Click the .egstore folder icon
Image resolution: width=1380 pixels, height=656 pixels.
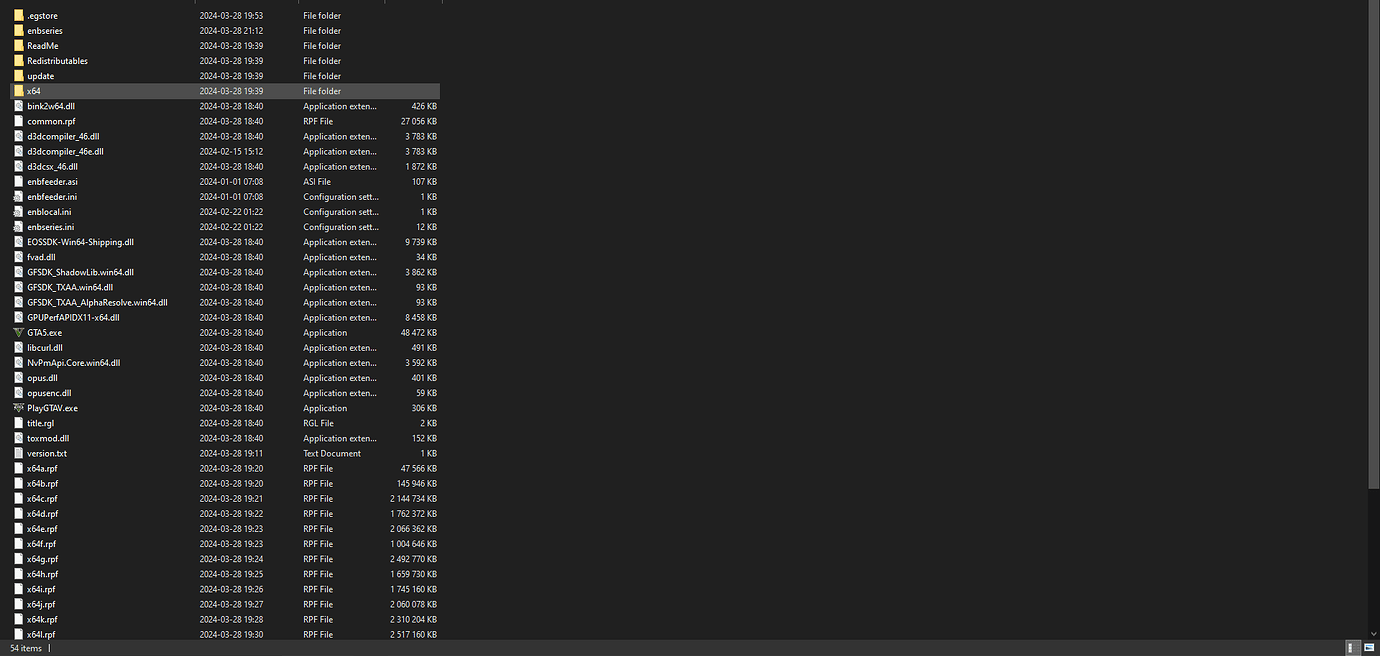[x=18, y=16]
